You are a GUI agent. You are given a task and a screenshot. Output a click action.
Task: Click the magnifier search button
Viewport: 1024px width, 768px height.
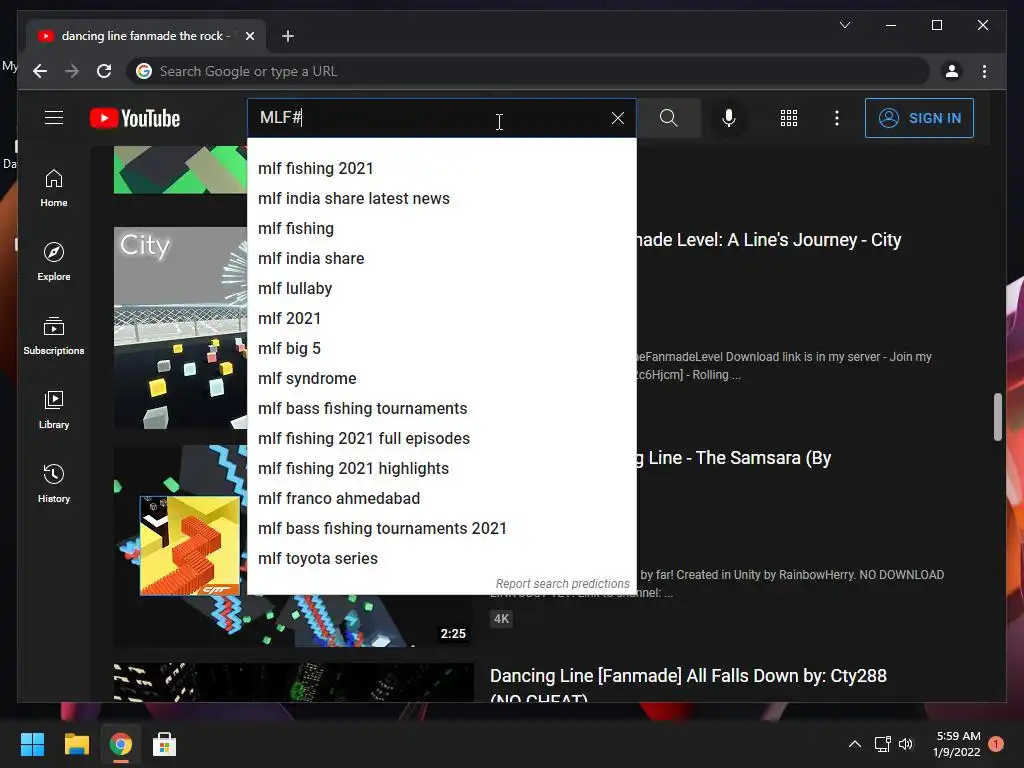tap(668, 118)
